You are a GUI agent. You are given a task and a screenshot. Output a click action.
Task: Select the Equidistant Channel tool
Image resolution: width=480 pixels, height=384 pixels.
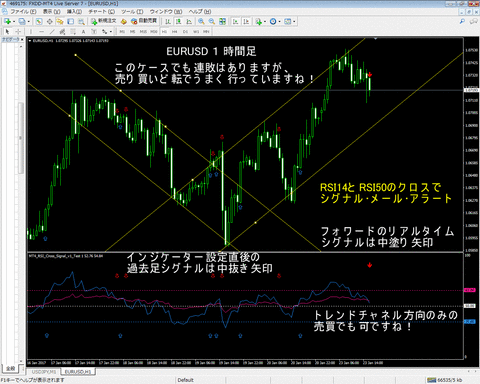click(x=62, y=32)
